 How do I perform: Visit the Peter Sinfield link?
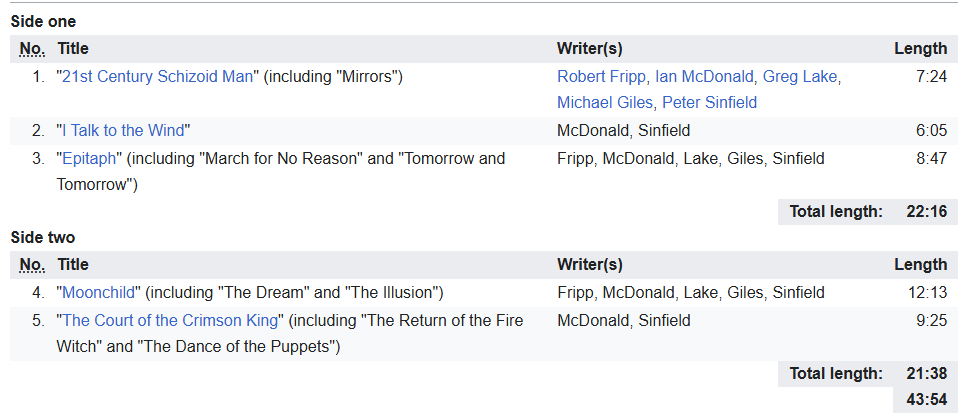(x=703, y=102)
